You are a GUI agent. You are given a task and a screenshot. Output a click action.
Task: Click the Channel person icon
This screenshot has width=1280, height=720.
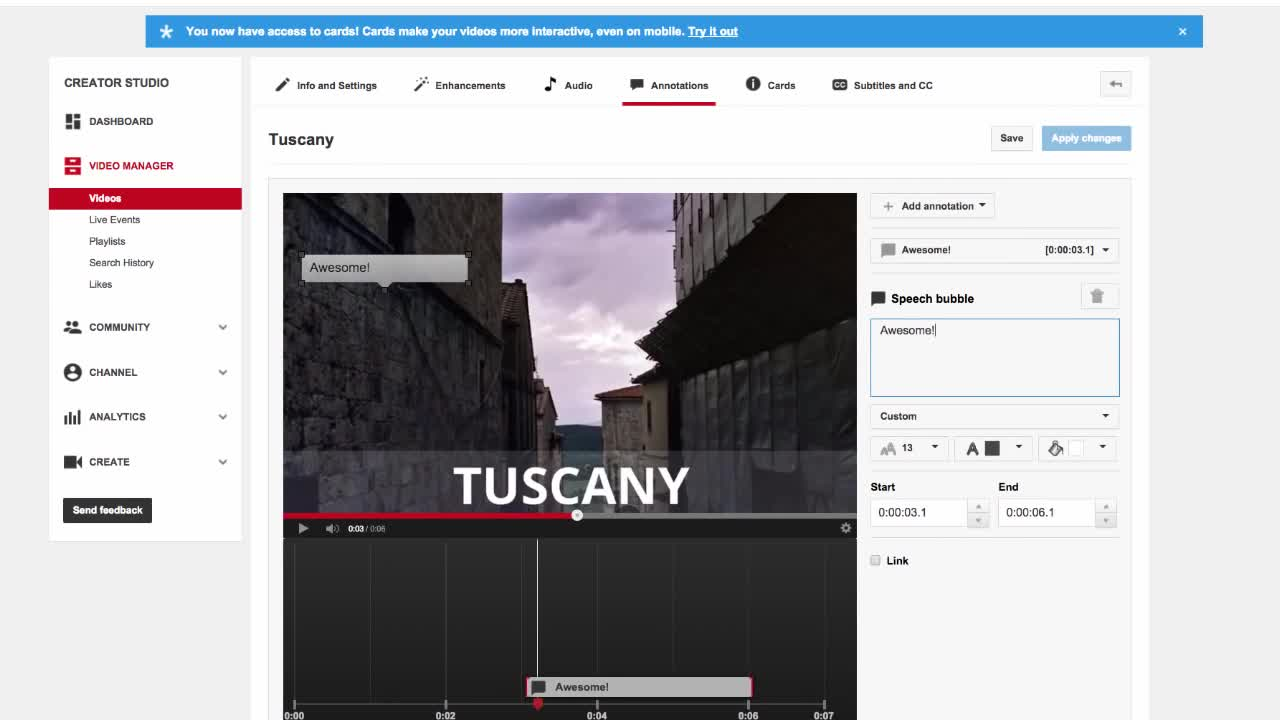pos(72,372)
